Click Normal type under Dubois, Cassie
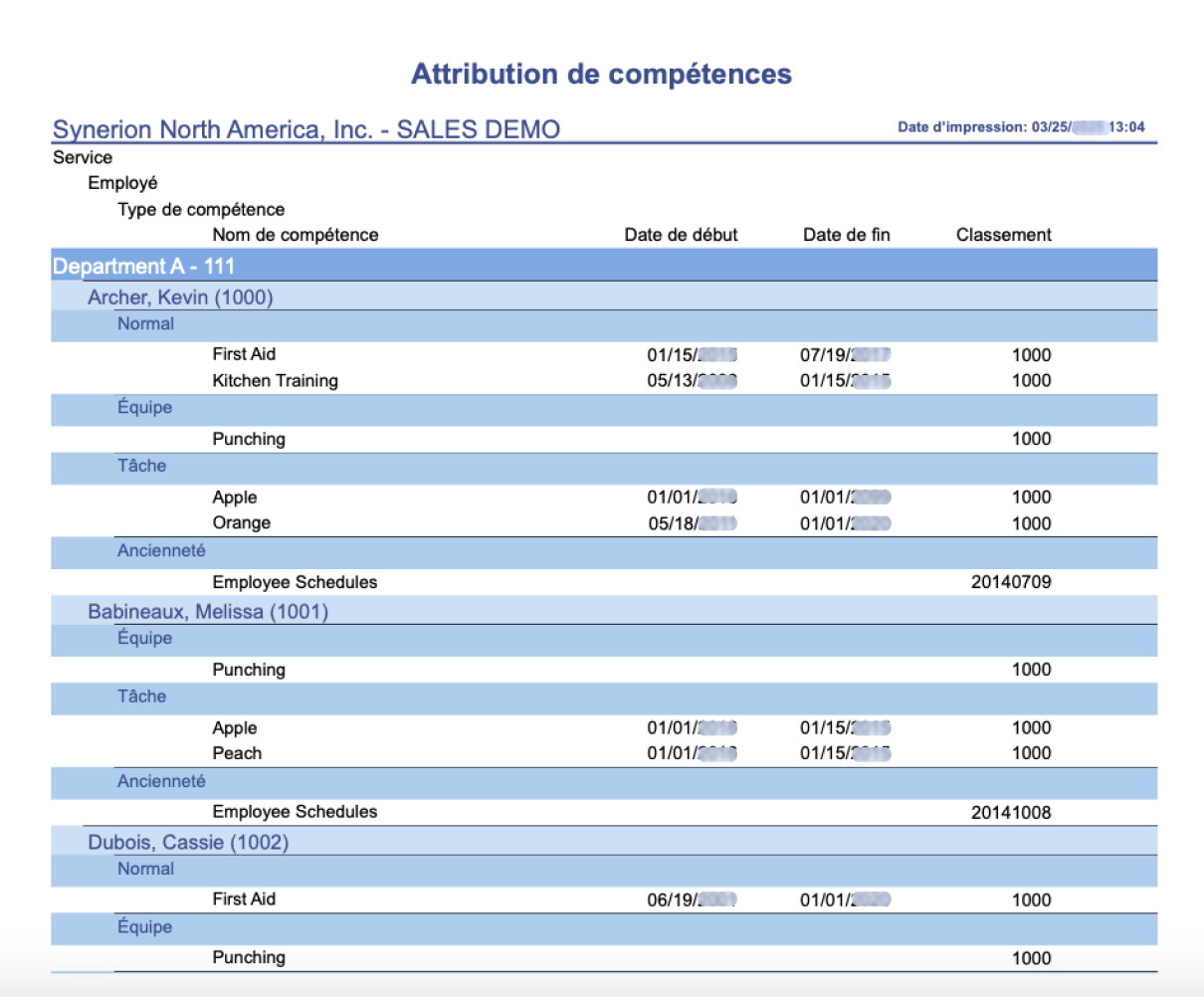The height and width of the screenshot is (997, 1204). (145, 869)
